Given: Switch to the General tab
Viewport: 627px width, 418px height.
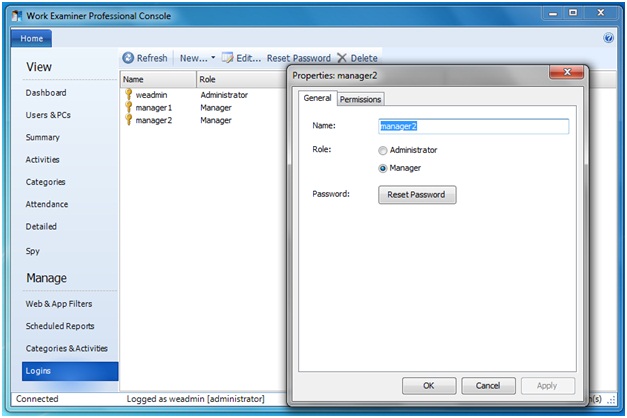Looking at the screenshot, I should (x=317, y=98).
